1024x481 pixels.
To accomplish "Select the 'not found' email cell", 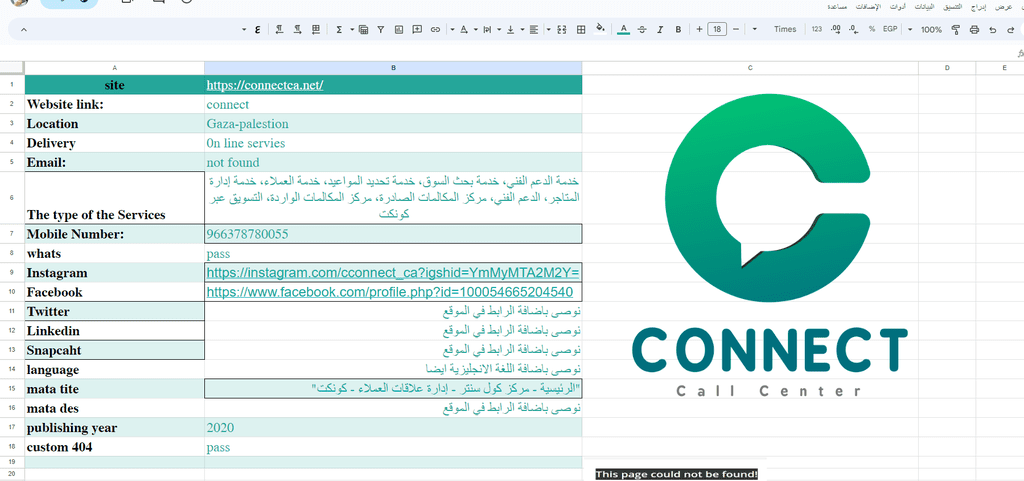I will (393, 163).
